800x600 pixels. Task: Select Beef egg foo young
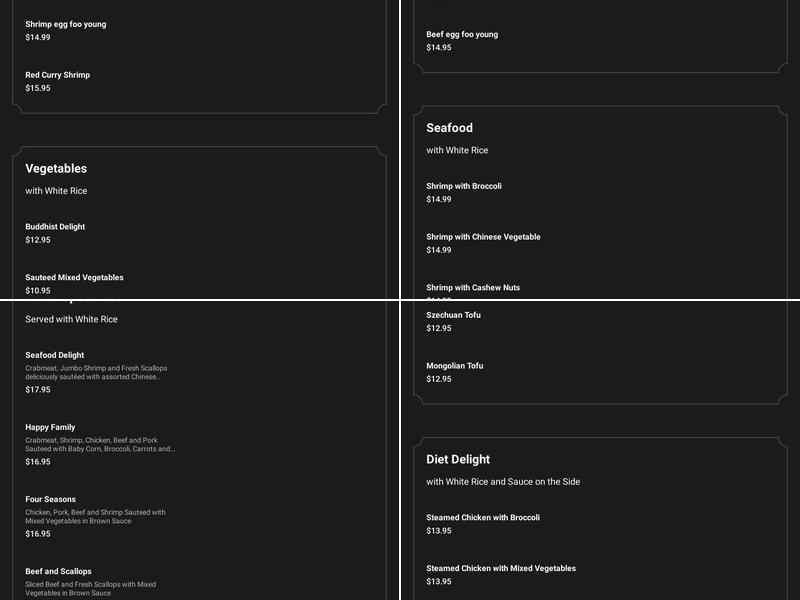point(462,34)
